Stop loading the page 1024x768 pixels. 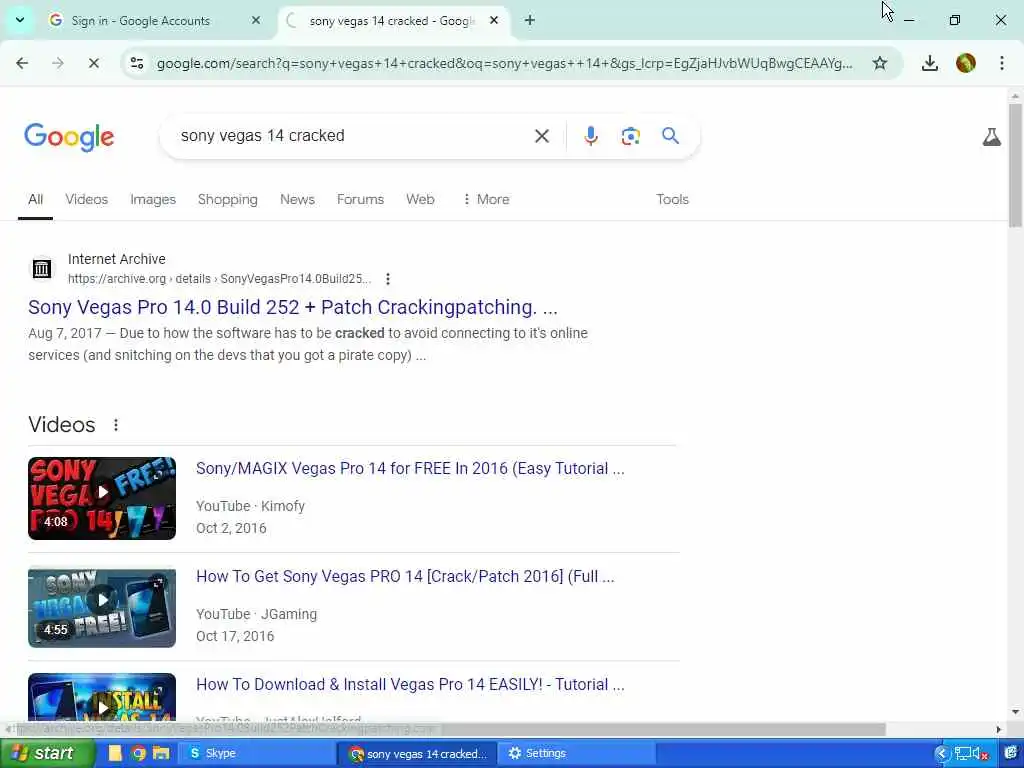(x=93, y=63)
